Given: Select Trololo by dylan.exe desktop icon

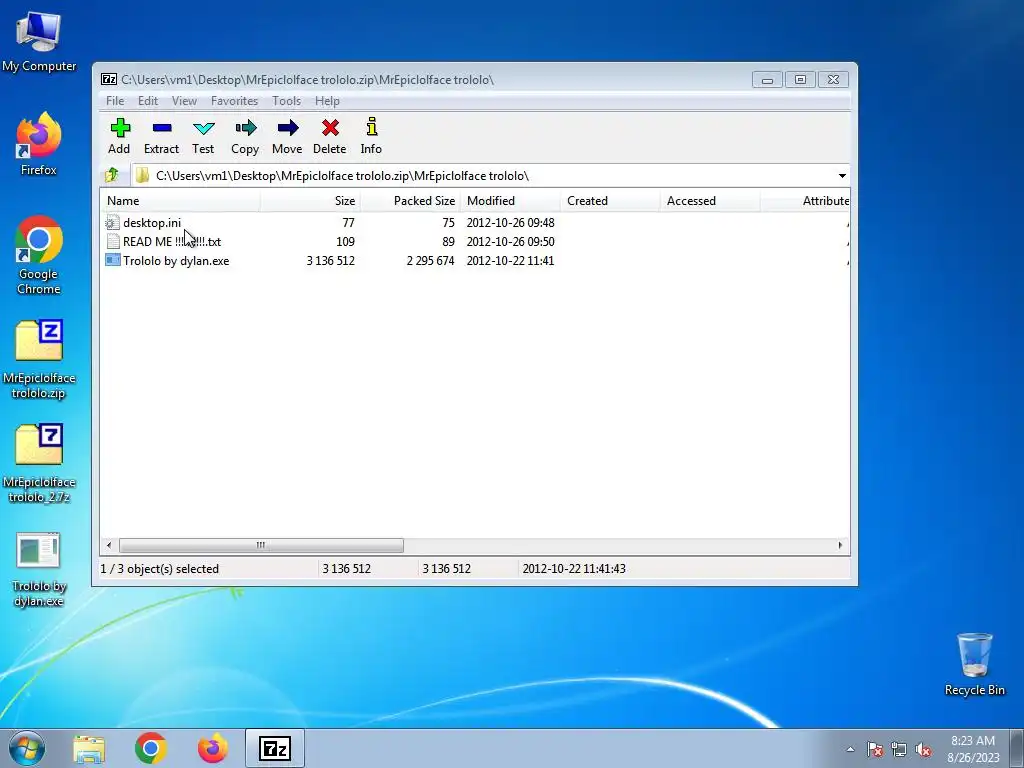Looking at the screenshot, I should click(39, 569).
